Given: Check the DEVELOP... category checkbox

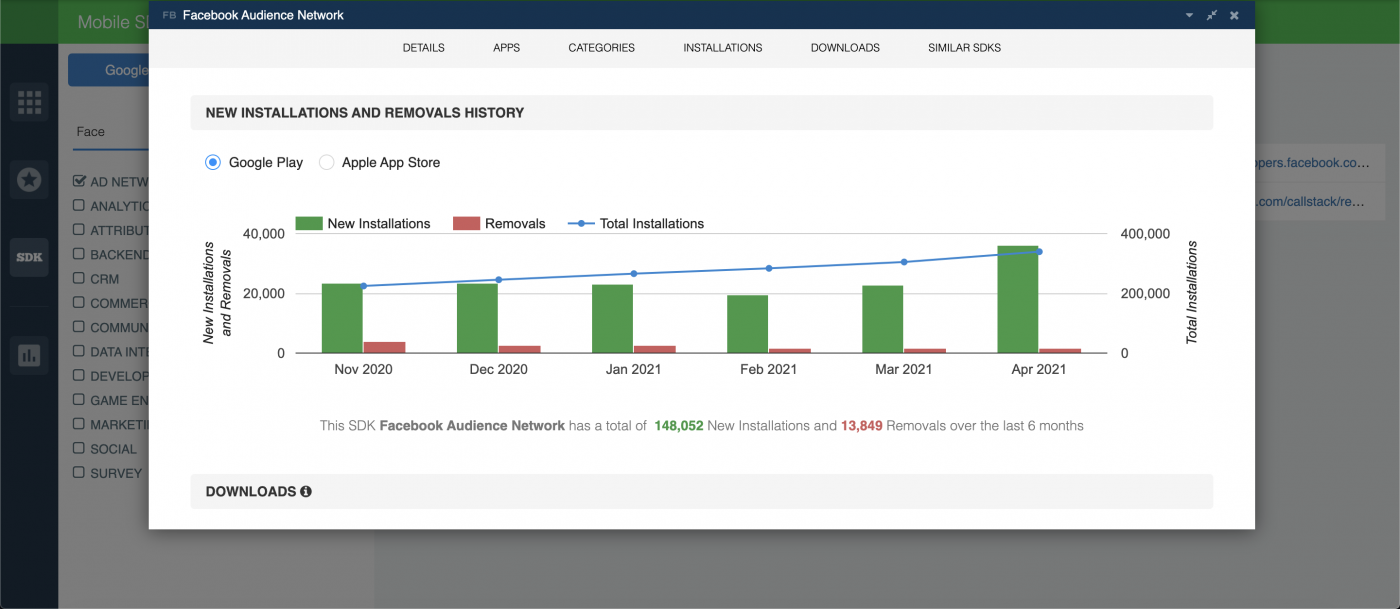Looking at the screenshot, I should coord(79,376).
